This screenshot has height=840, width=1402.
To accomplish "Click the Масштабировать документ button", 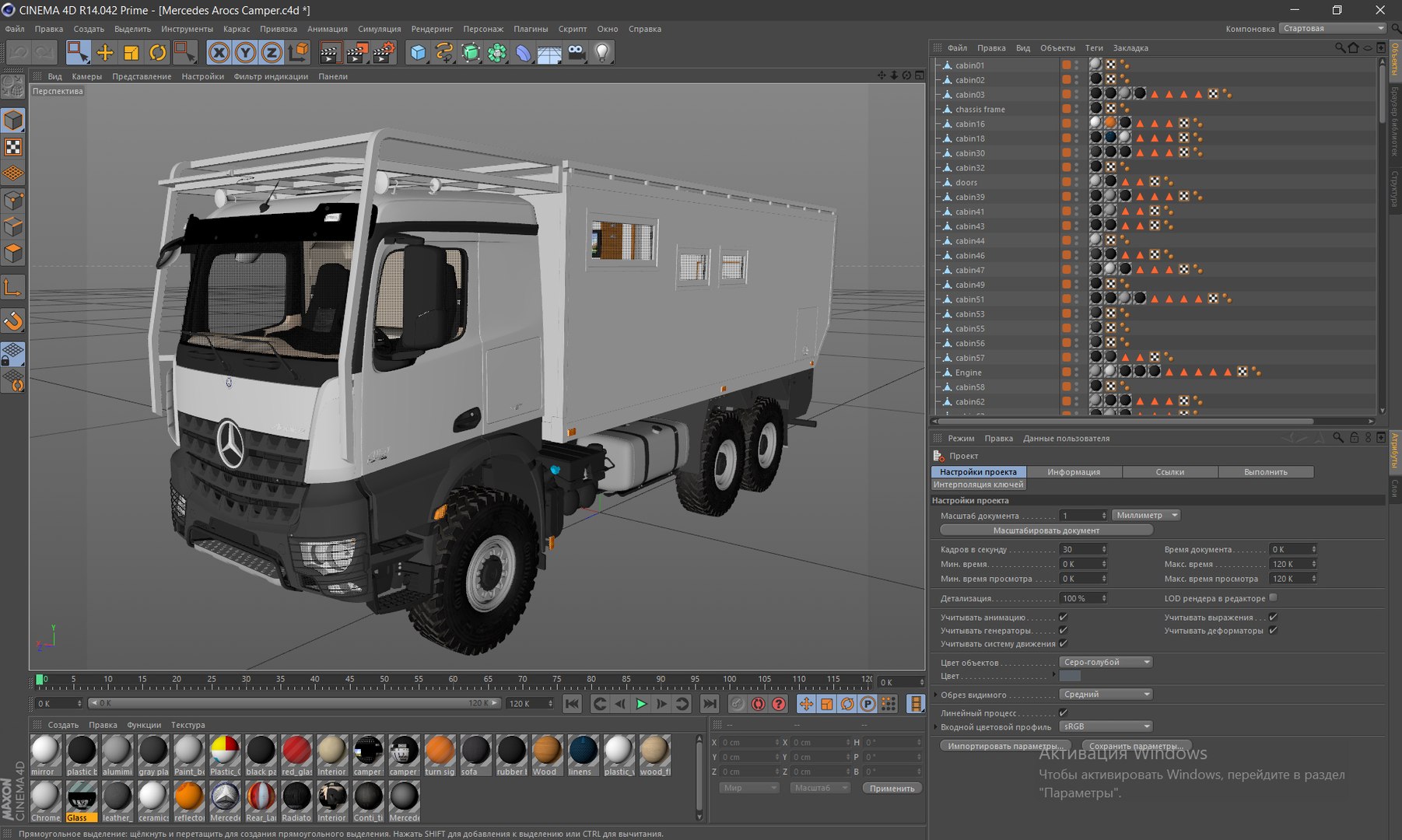I will click(x=1046, y=530).
